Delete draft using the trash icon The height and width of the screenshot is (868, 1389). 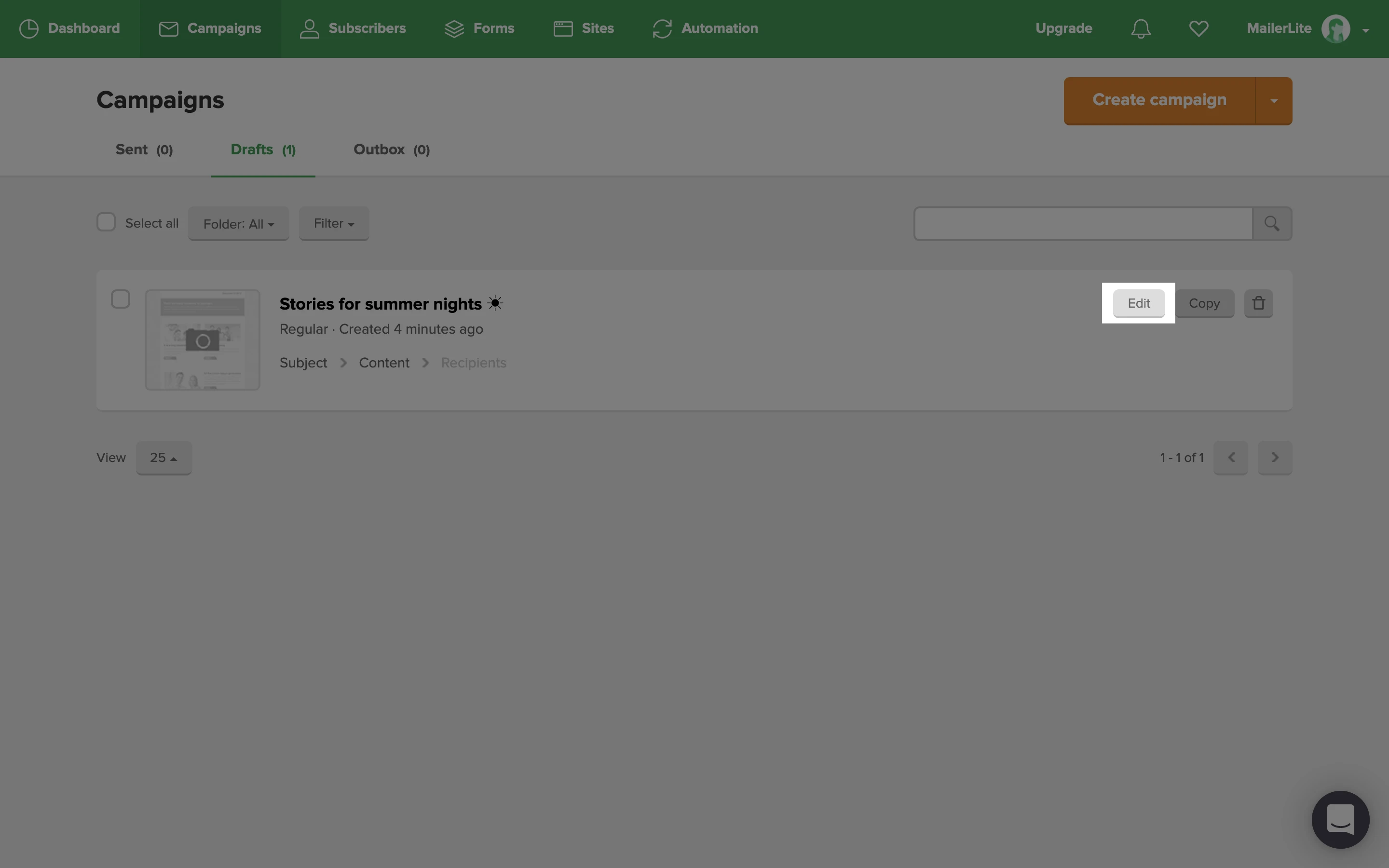(x=1258, y=303)
